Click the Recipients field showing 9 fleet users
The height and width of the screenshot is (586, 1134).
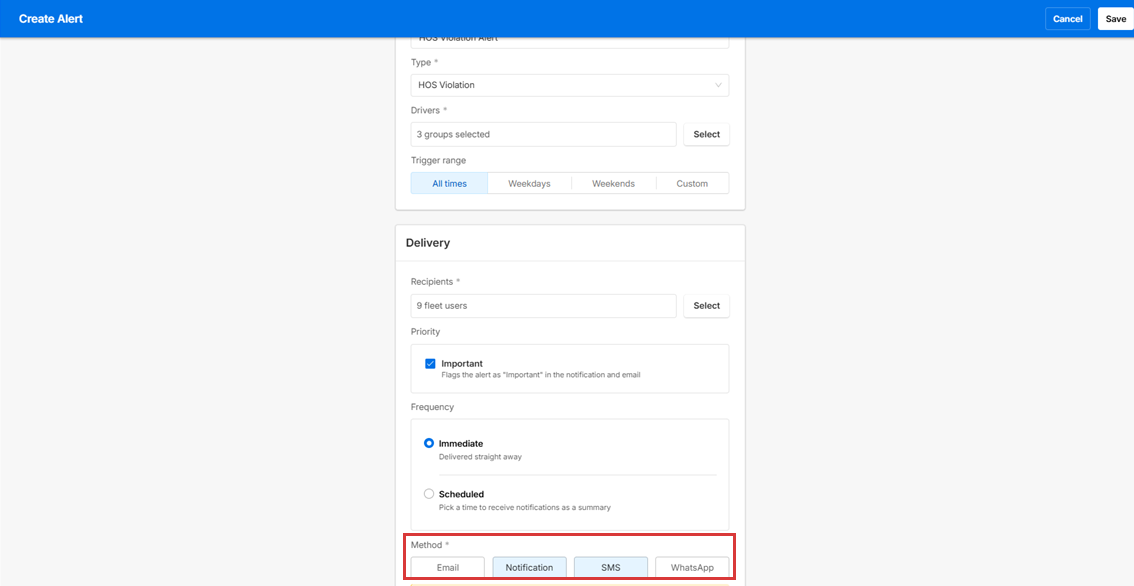(543, 306)
